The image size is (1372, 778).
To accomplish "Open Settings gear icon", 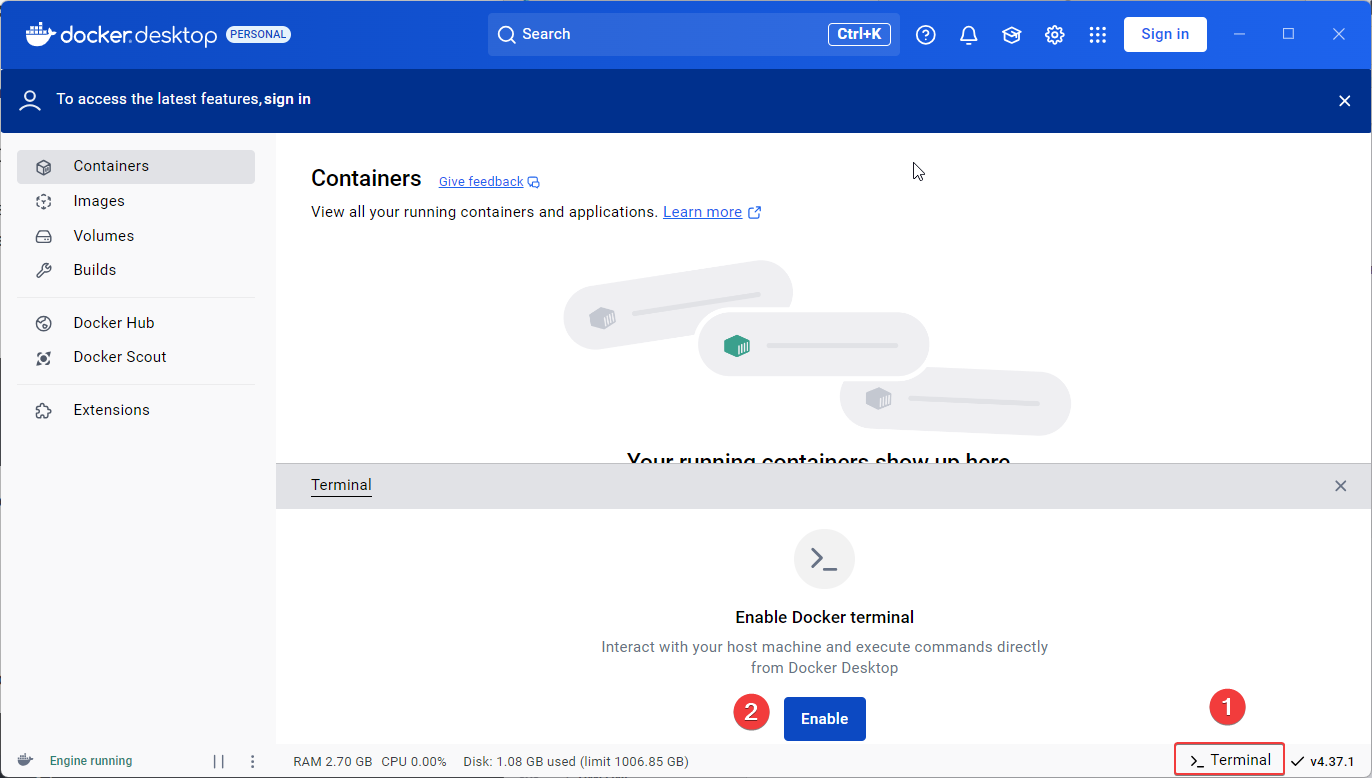I will pyautogui.click(x=1054, y=35).
